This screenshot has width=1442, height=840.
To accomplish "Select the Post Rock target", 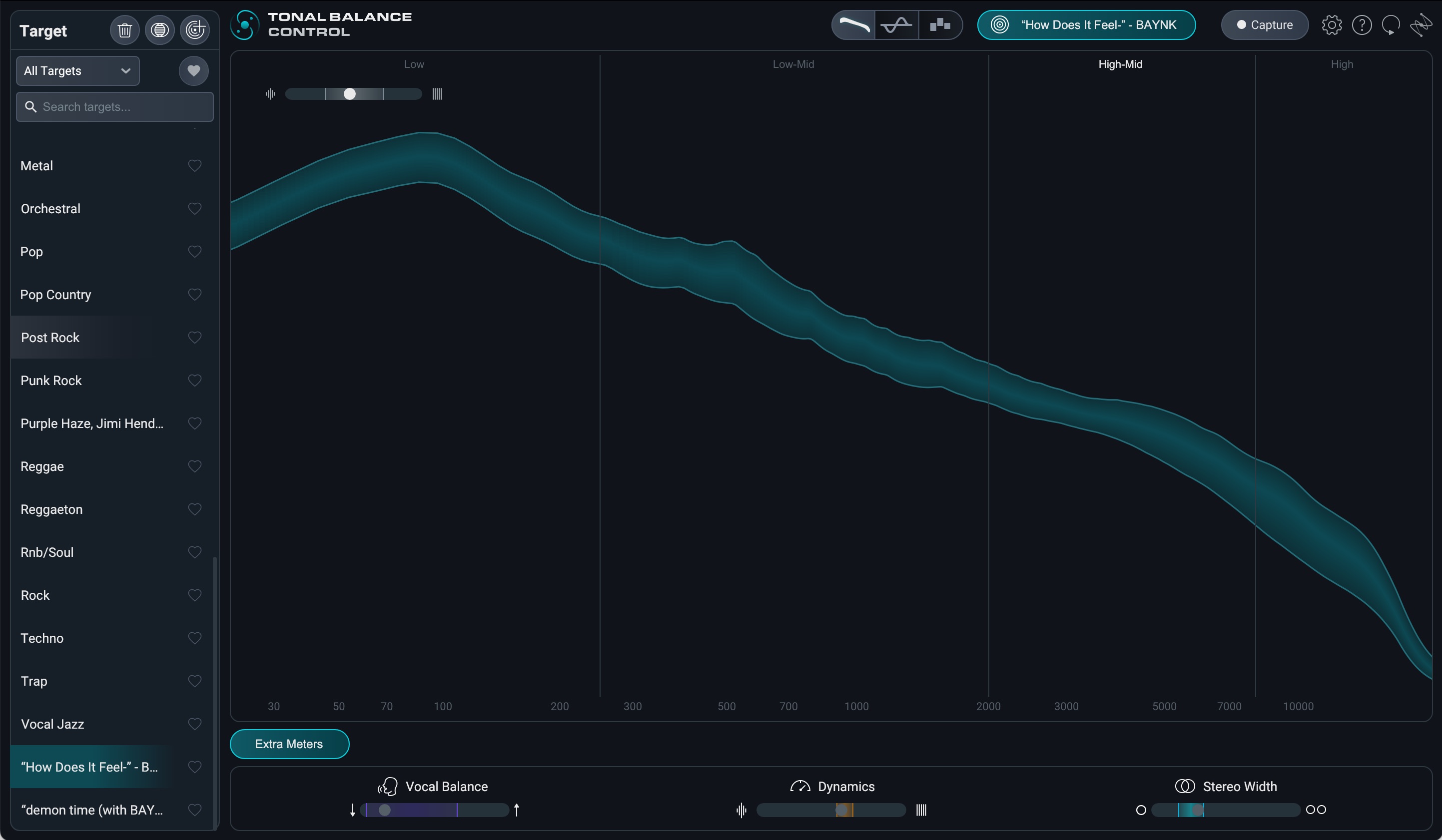I will (50, 338).
